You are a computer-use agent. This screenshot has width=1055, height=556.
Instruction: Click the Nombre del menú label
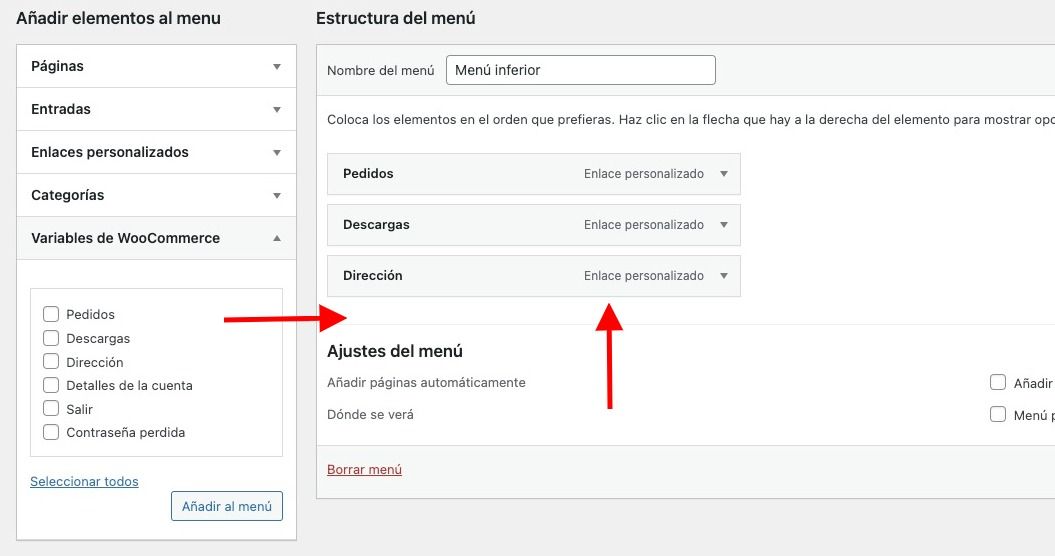pyautogui.click(x=381, y=71)
